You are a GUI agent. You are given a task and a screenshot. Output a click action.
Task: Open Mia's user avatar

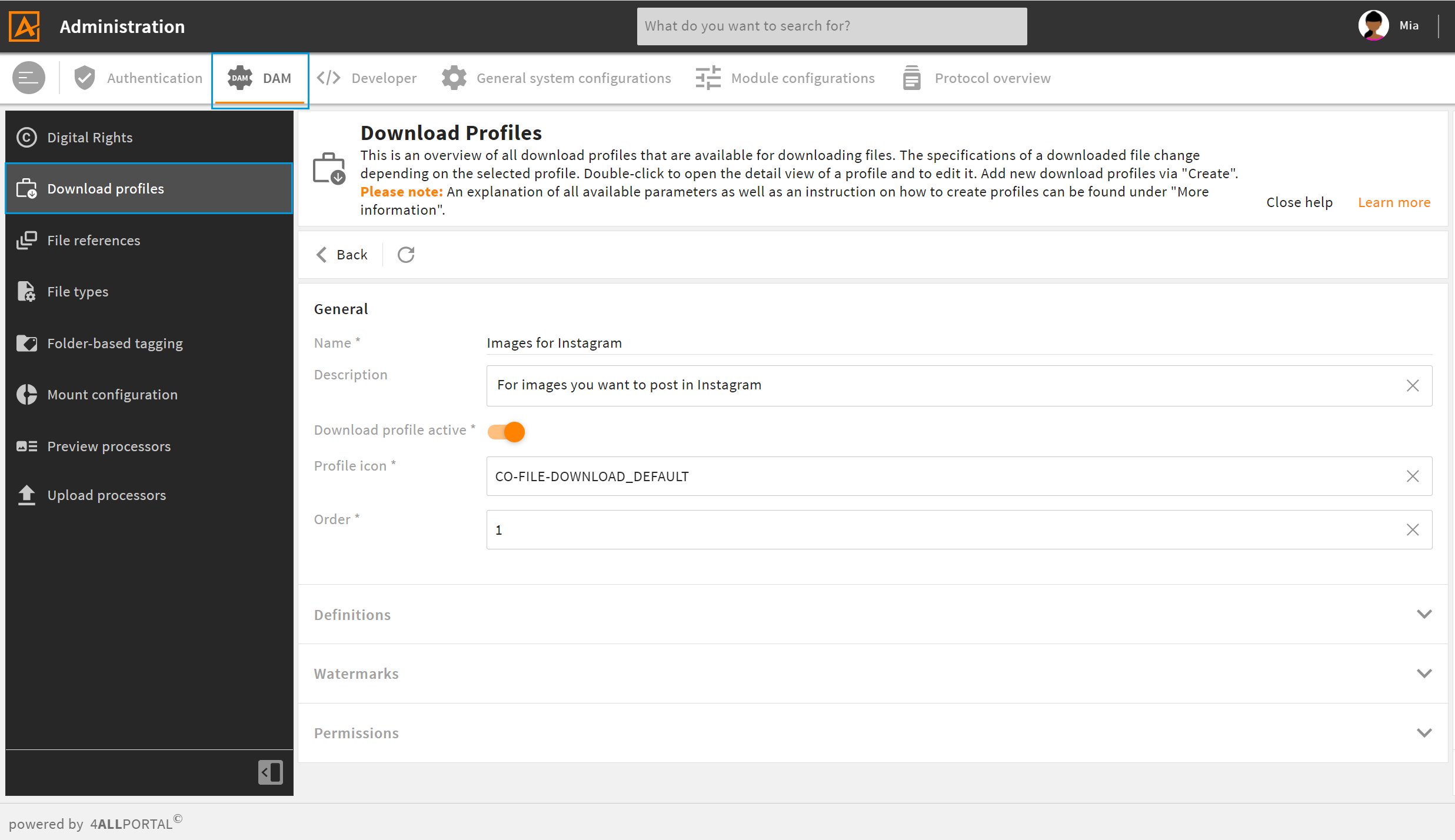1373,26
